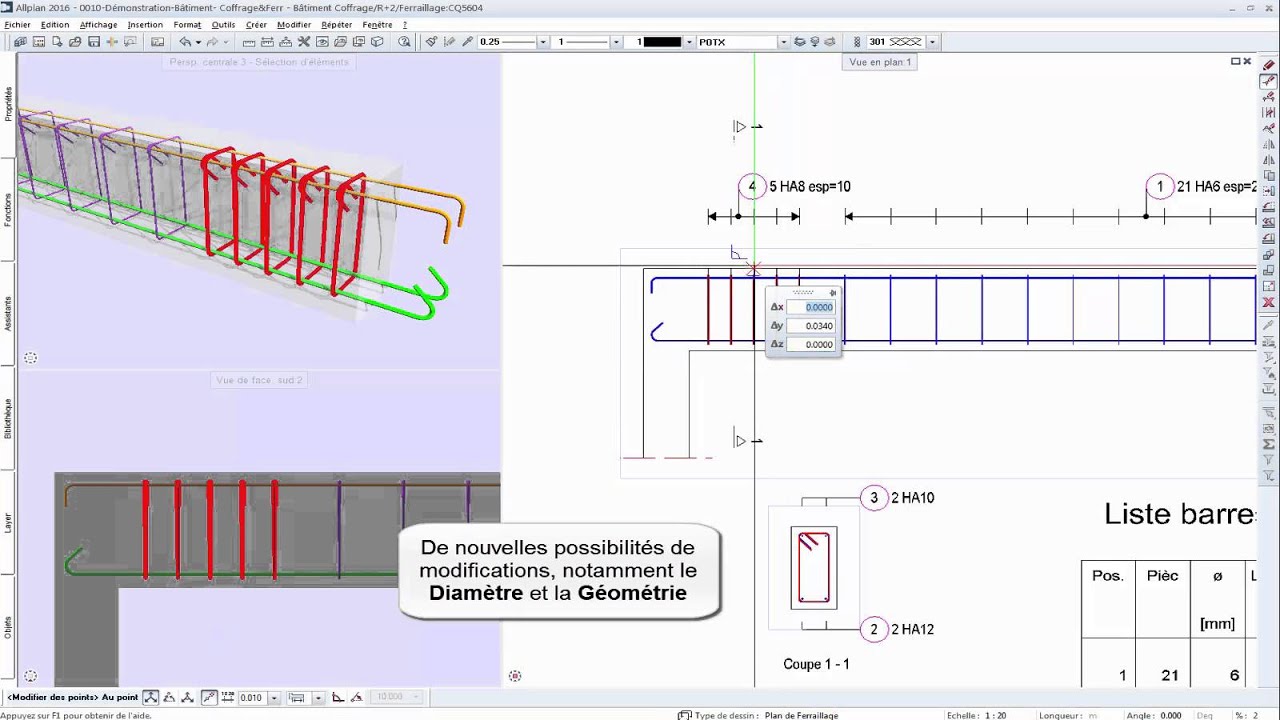Click the view settings icon under the plan view
Viewport: 1280px width, 720px height.
515,676
